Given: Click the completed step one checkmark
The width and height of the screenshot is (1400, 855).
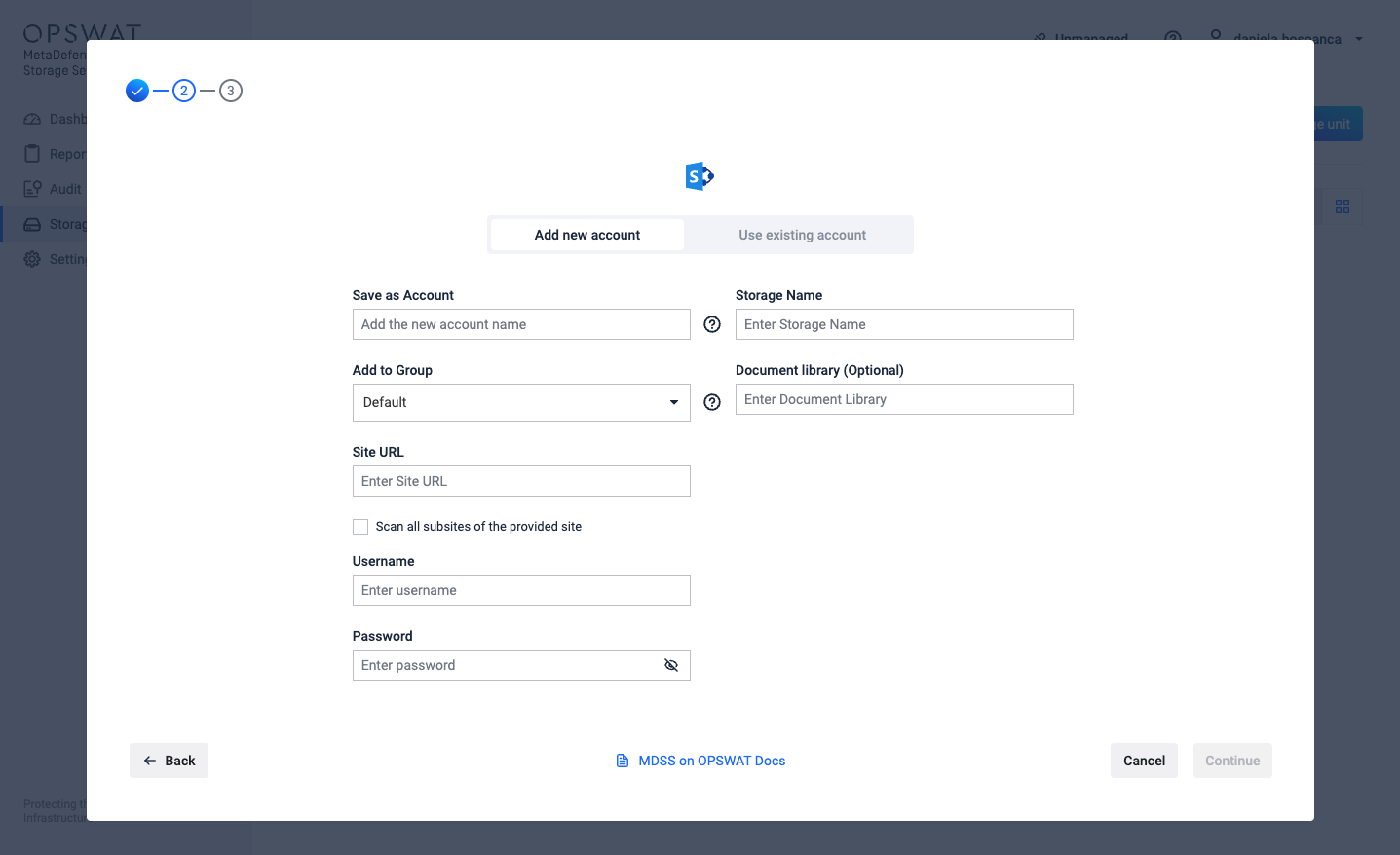Looking at the screenshot, I should 137,91.
